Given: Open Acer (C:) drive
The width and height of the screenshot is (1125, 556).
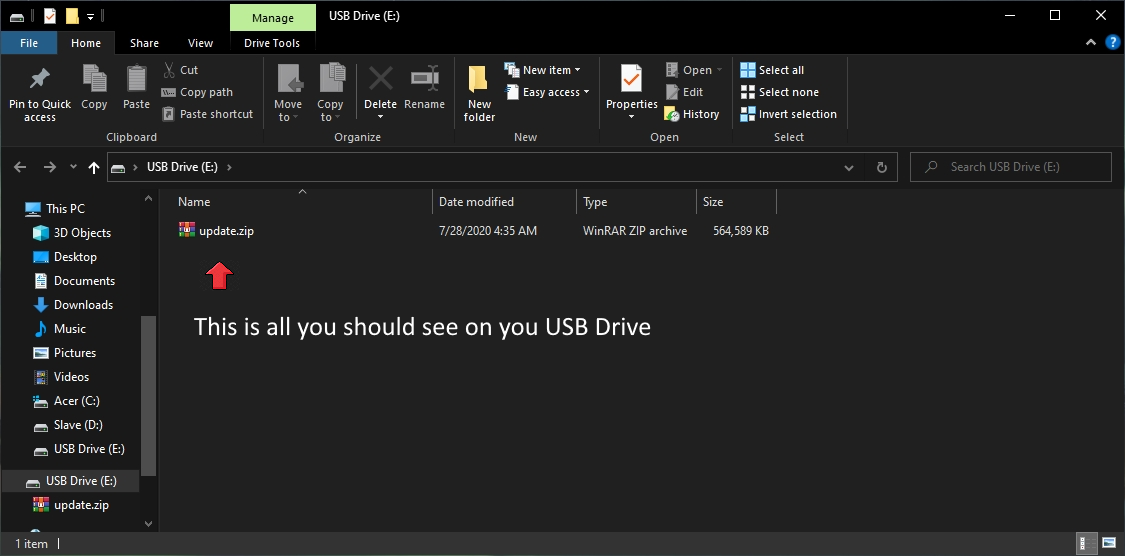Looking at the screenshot, I should tap(66, 401).
